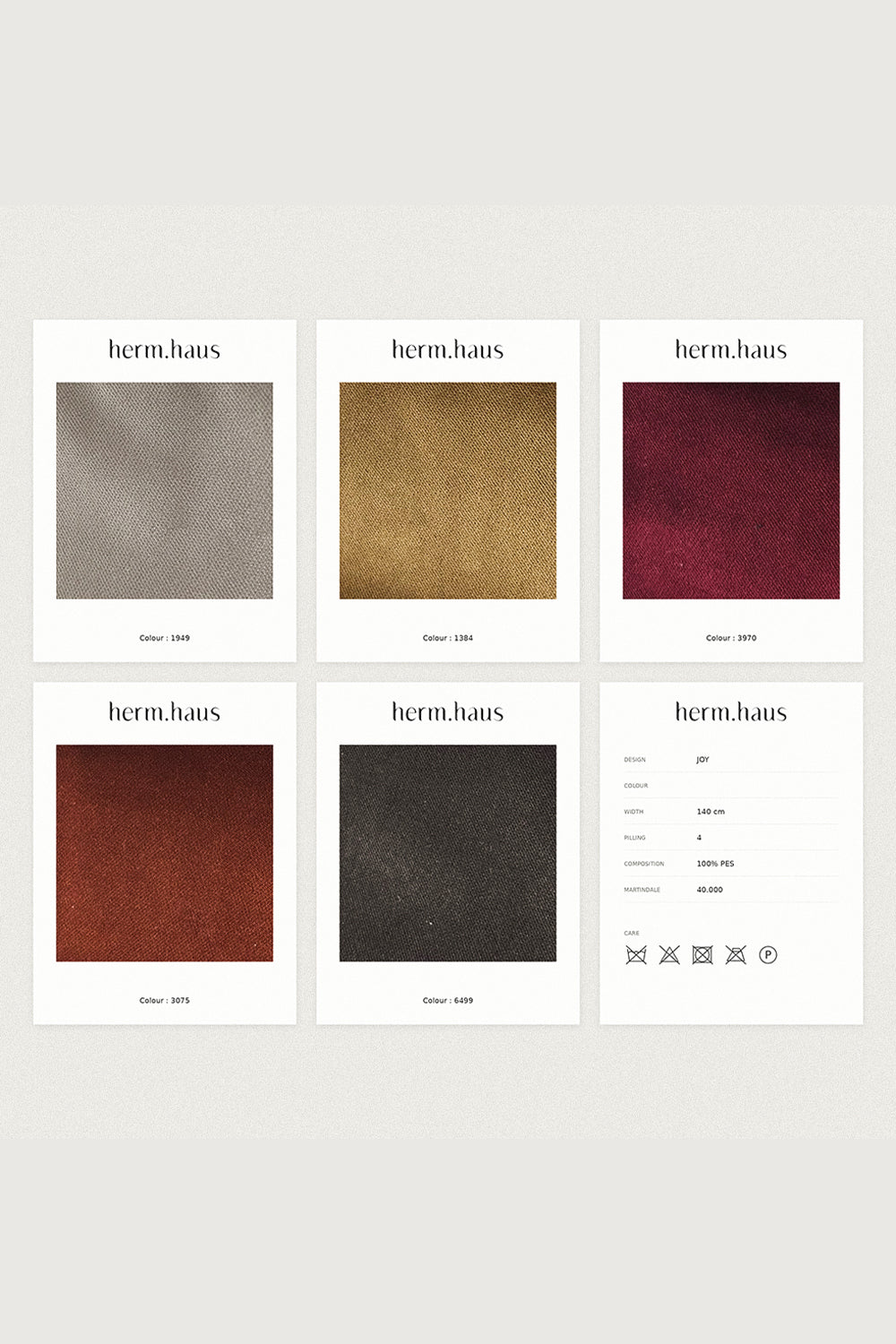896x1344 pixels.
Task: Click the 140 cm width value
Action: [711, 812]
